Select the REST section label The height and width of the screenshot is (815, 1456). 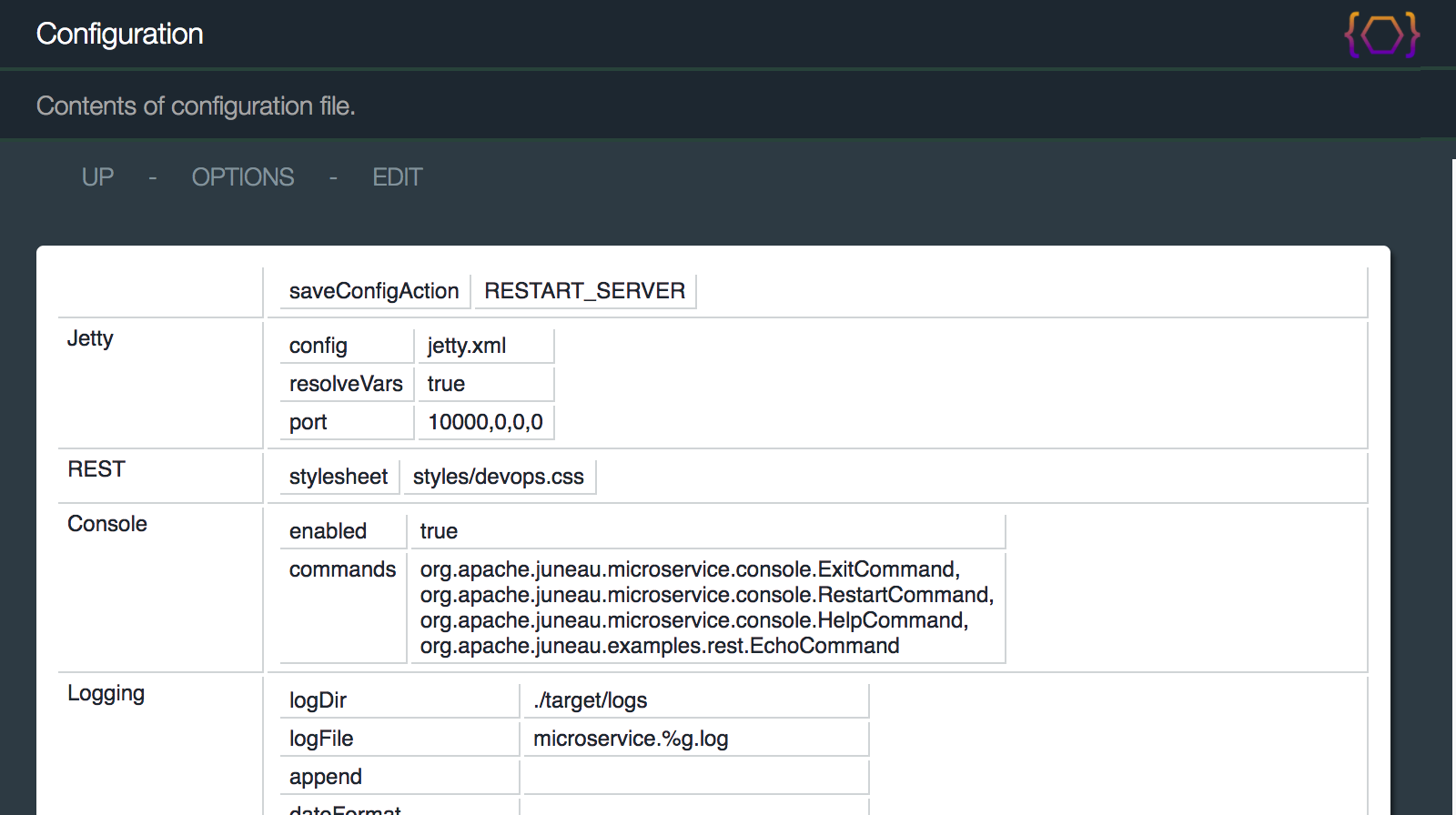pyautogui.click(x=96, y=469)
